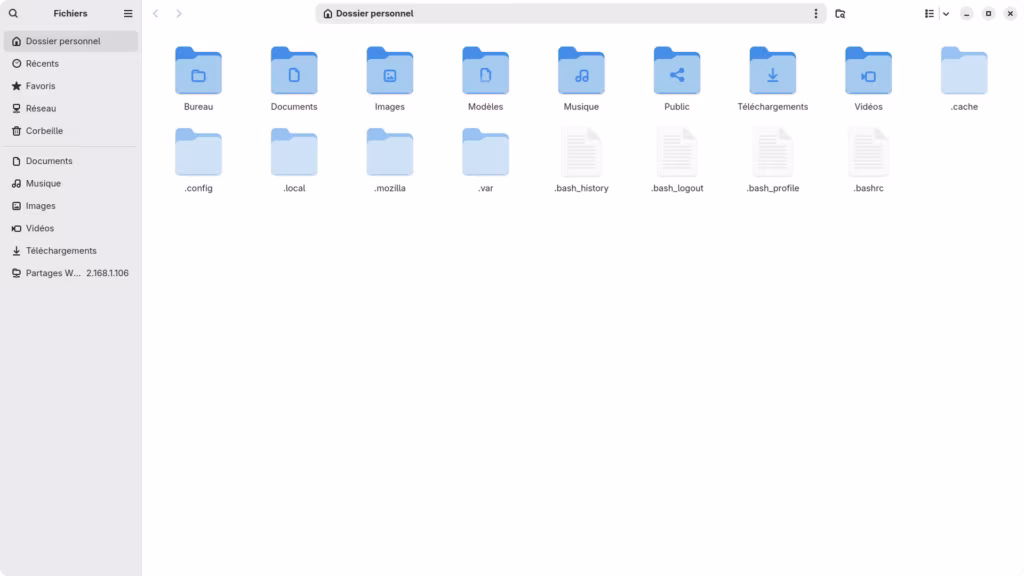Click the Dossier personnel path bar
Screen dimensions: 1024x576
pyautogui.click(x=571, y=13)
